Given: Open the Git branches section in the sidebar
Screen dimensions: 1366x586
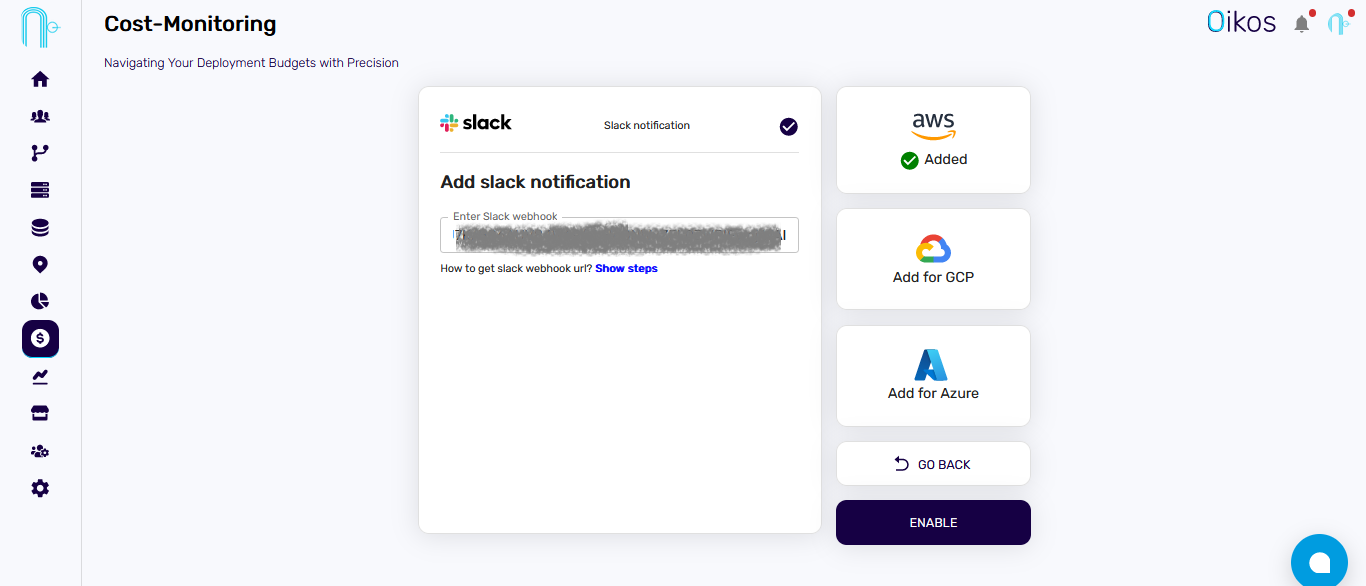Looking at the screenshot, I should click(x=40, y=152).
